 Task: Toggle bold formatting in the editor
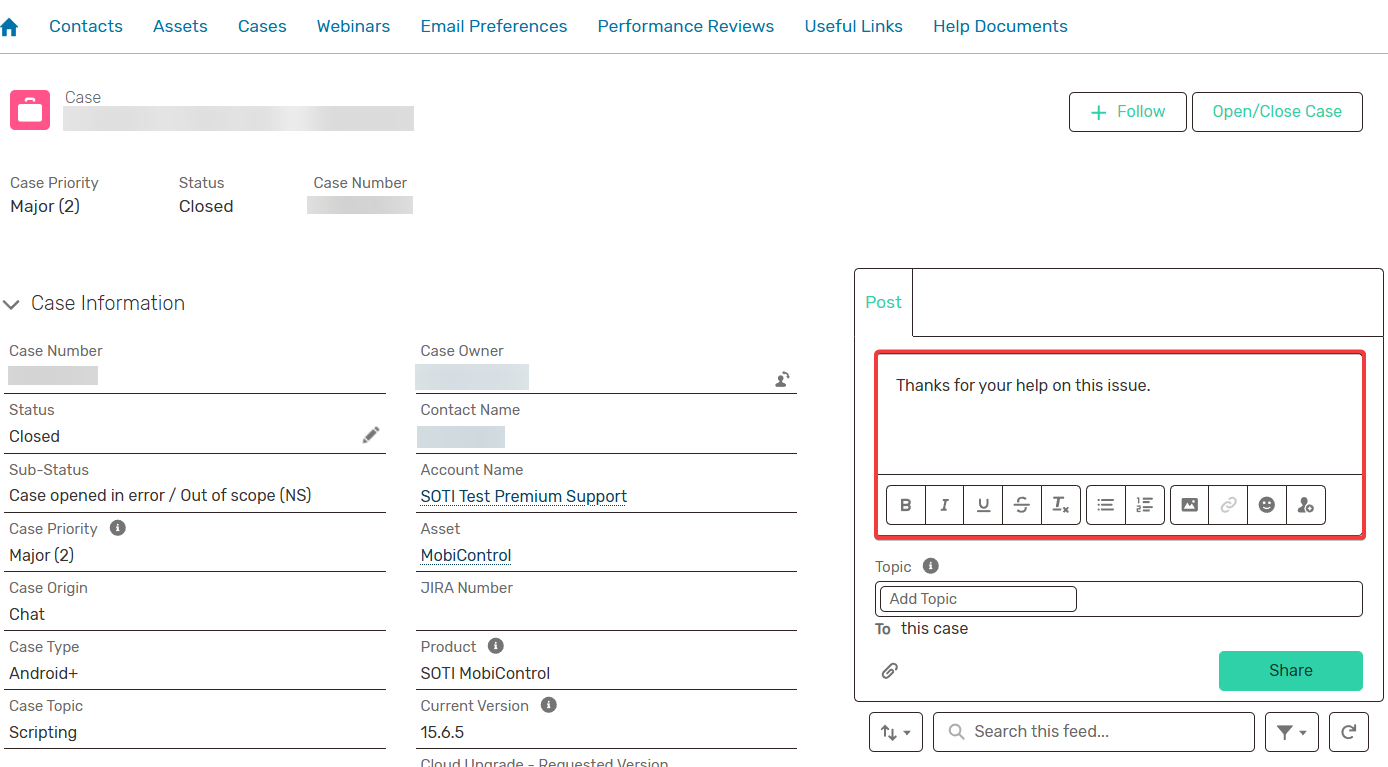905,504
